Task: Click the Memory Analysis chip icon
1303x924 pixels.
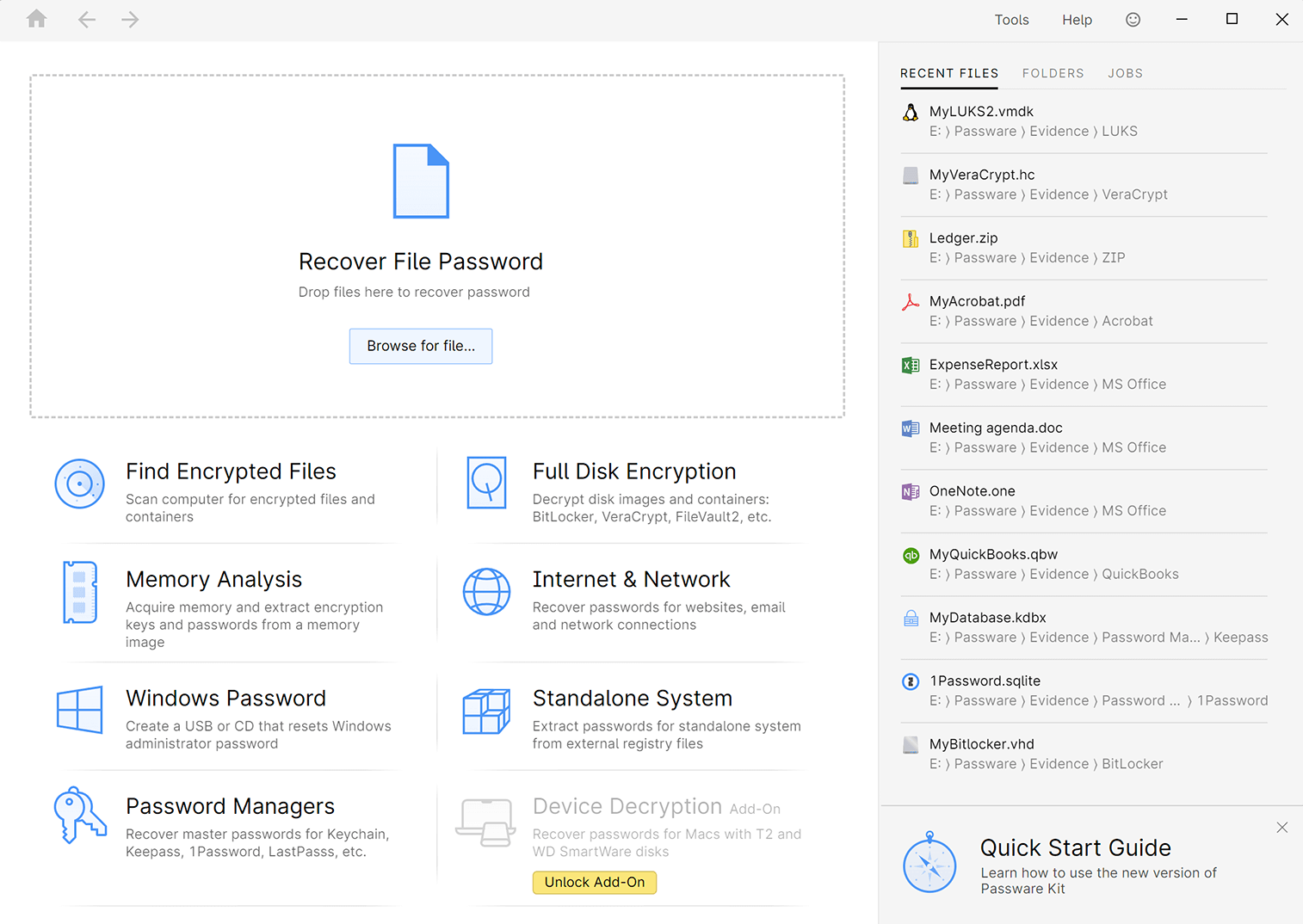Action: (x=79, y=592)
